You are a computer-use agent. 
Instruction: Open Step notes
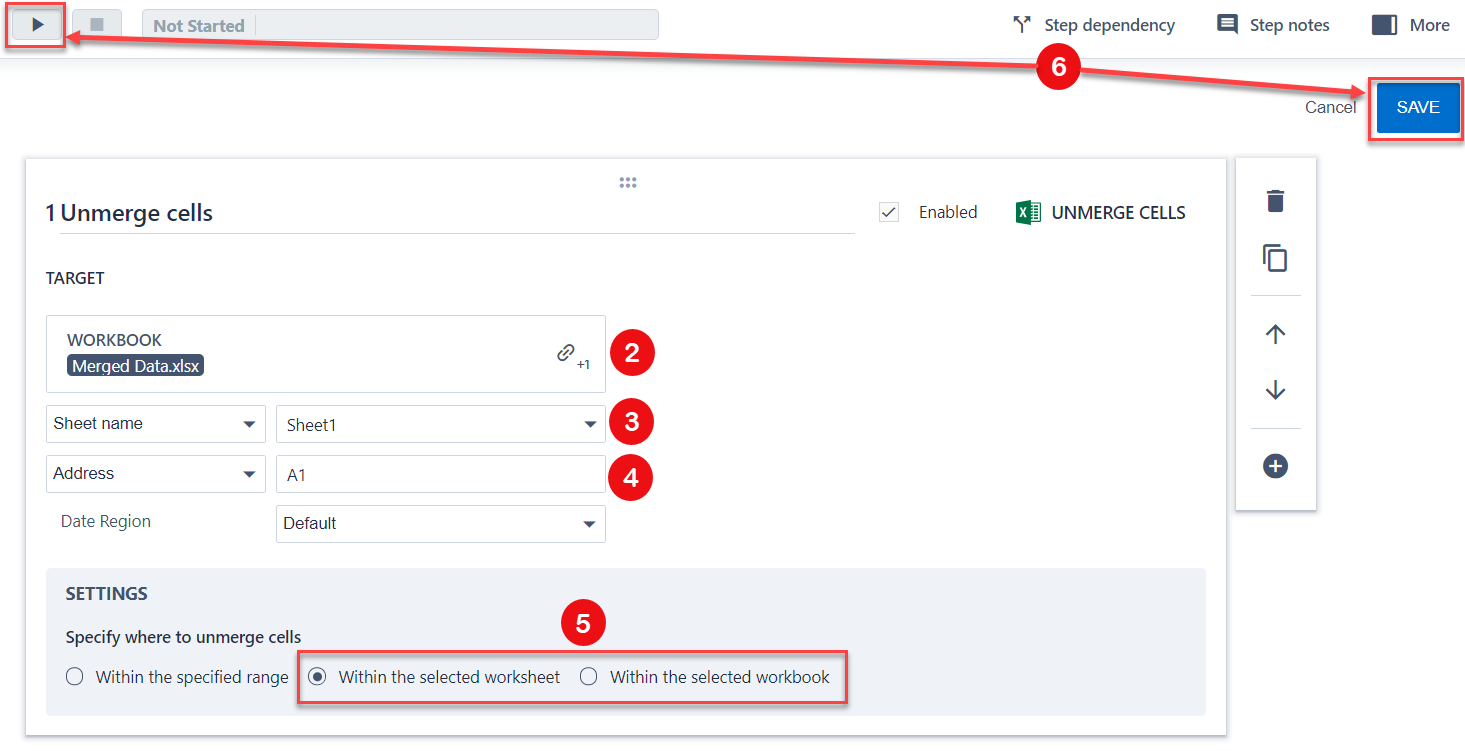point(1272,25)
